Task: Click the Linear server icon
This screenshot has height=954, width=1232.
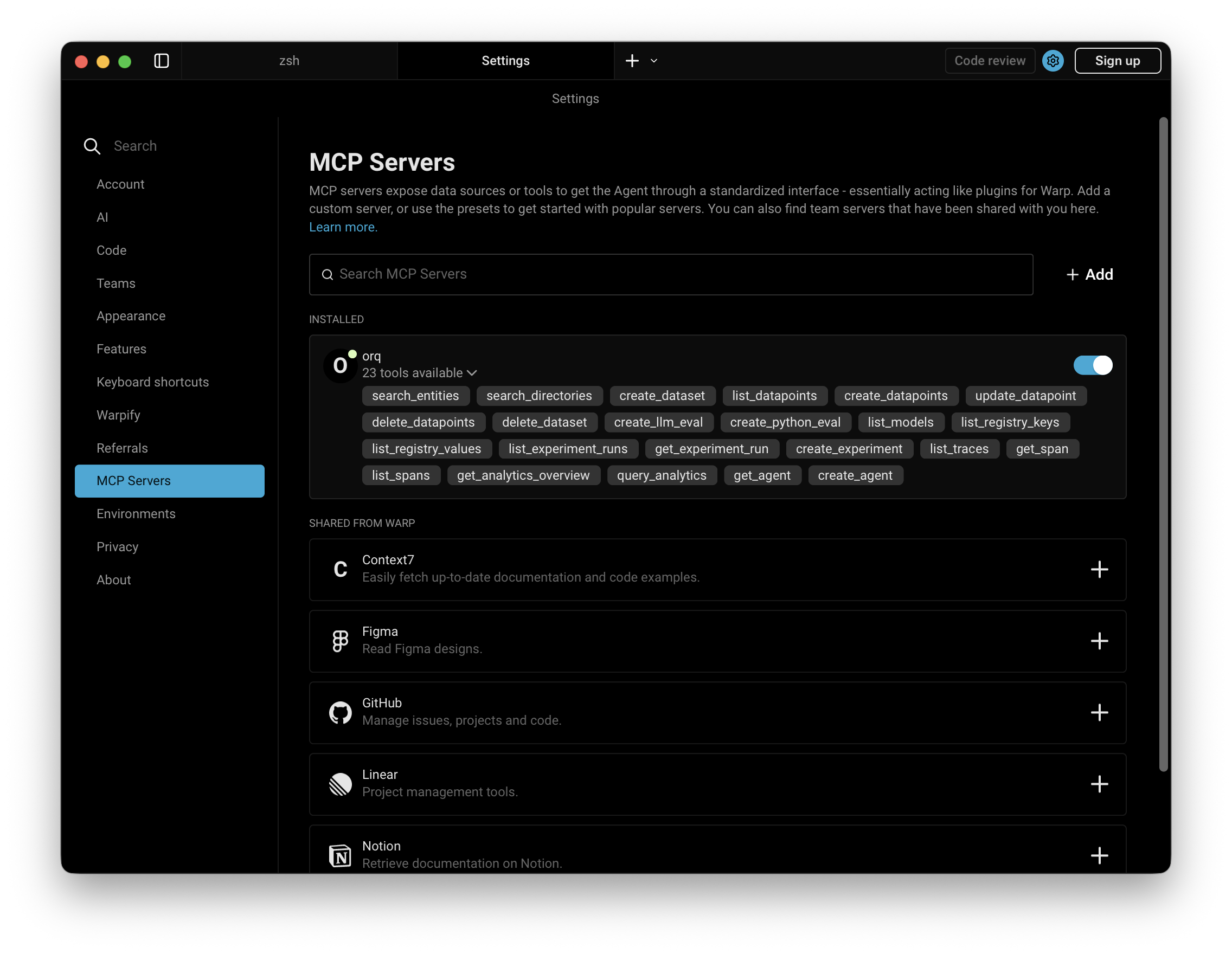Action: tap(340, 784)
